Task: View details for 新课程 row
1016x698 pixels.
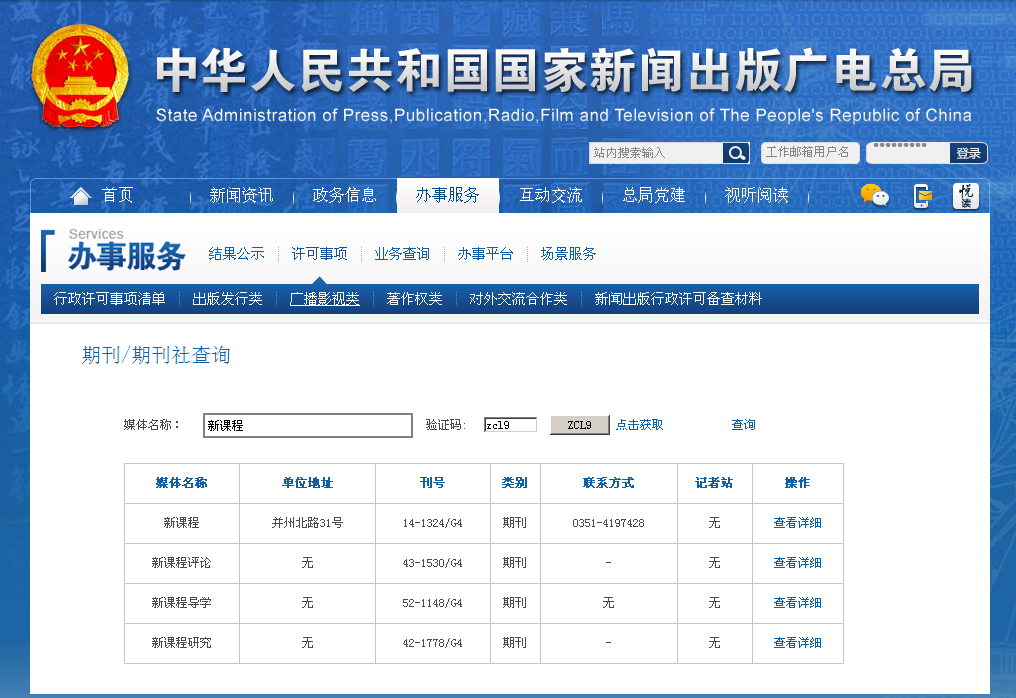Action: 798,523
